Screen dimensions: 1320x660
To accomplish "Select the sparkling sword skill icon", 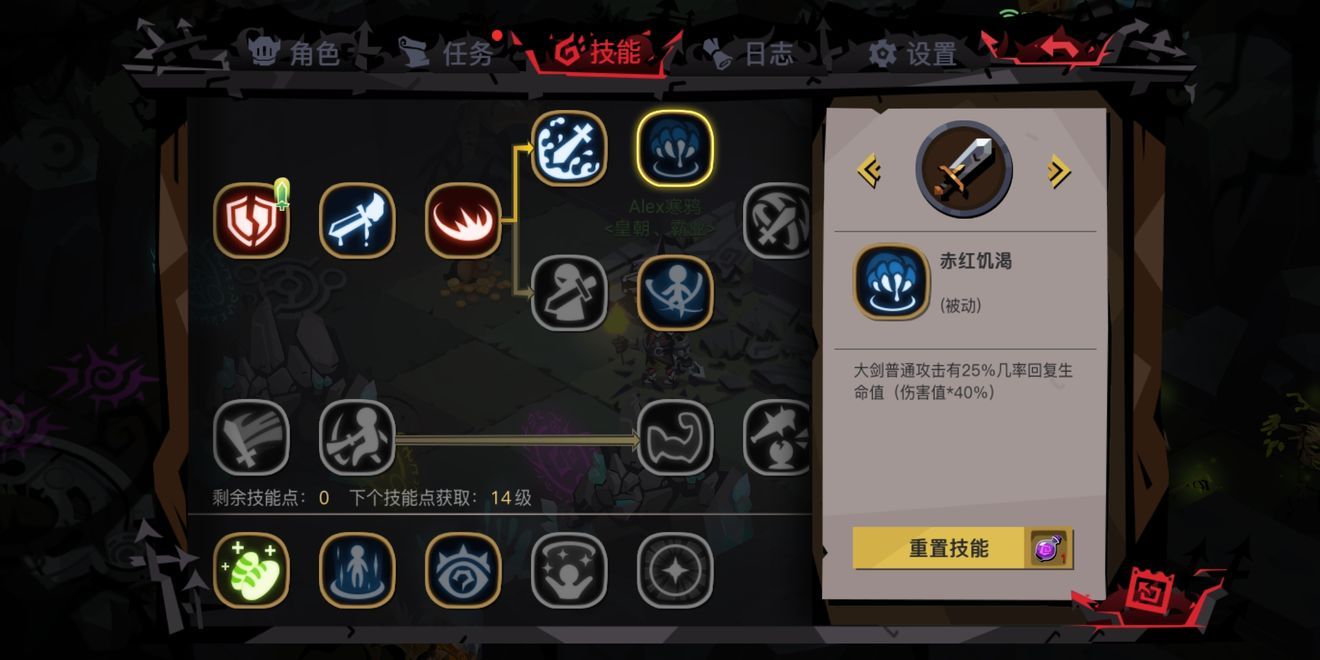I will point(569,148).
